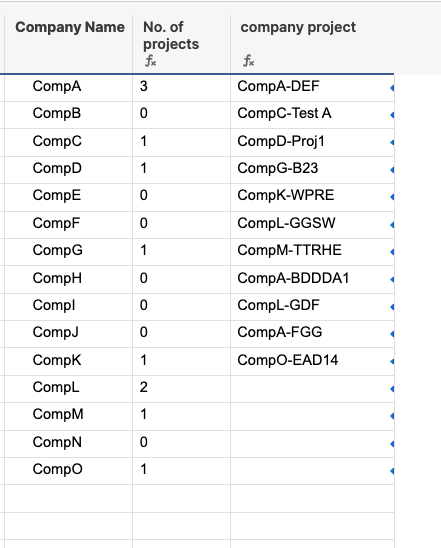The width and height of the screenshot is (441, 548).
Task: Select the cell containing CompD-Proj1
Action: point(312,143)
